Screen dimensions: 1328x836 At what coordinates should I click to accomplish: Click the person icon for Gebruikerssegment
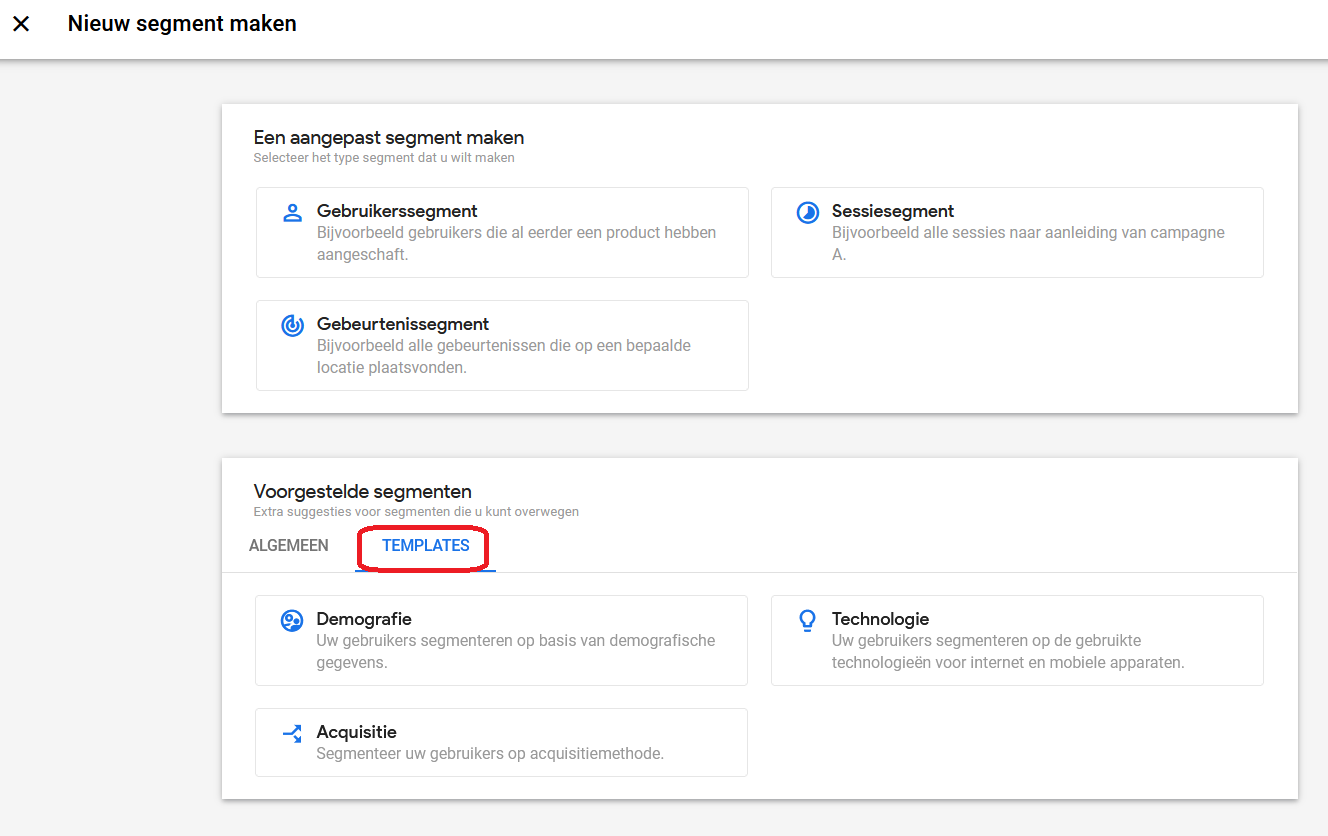292,212
